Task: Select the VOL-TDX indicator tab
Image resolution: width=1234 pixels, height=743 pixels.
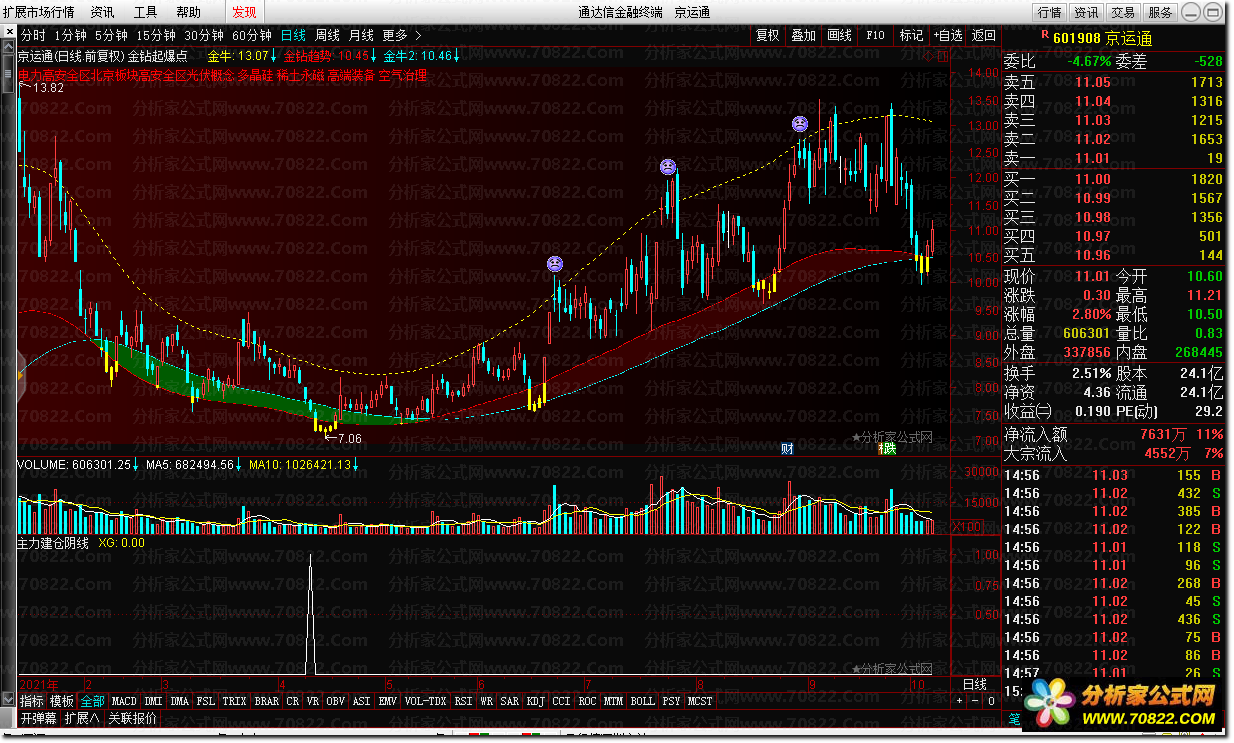Action: pos(425,701)
